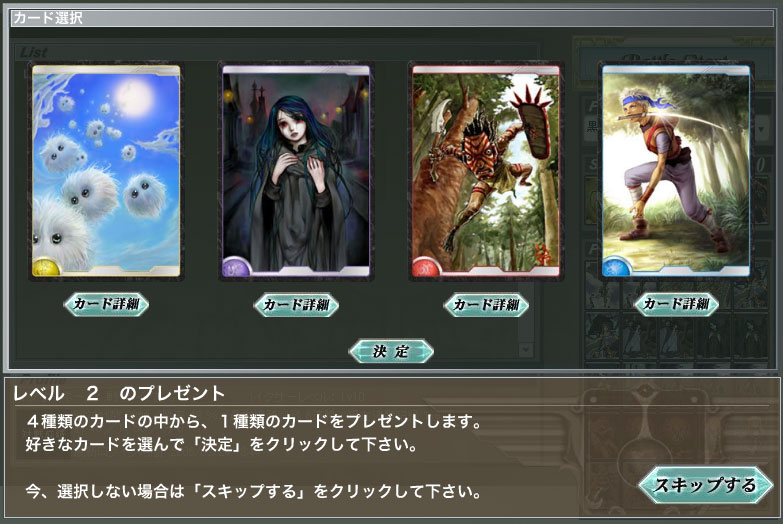The height and width of the screenshot is (524, 783).
Task: Open カード詳細 for the tribal warrior card
Action: [x=486, y=304]
